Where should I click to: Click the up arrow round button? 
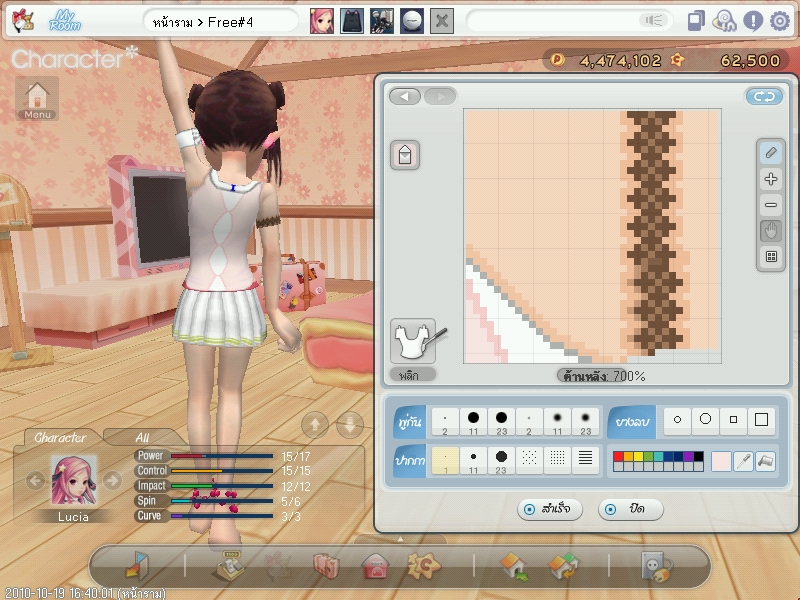[x=315, y=424]
